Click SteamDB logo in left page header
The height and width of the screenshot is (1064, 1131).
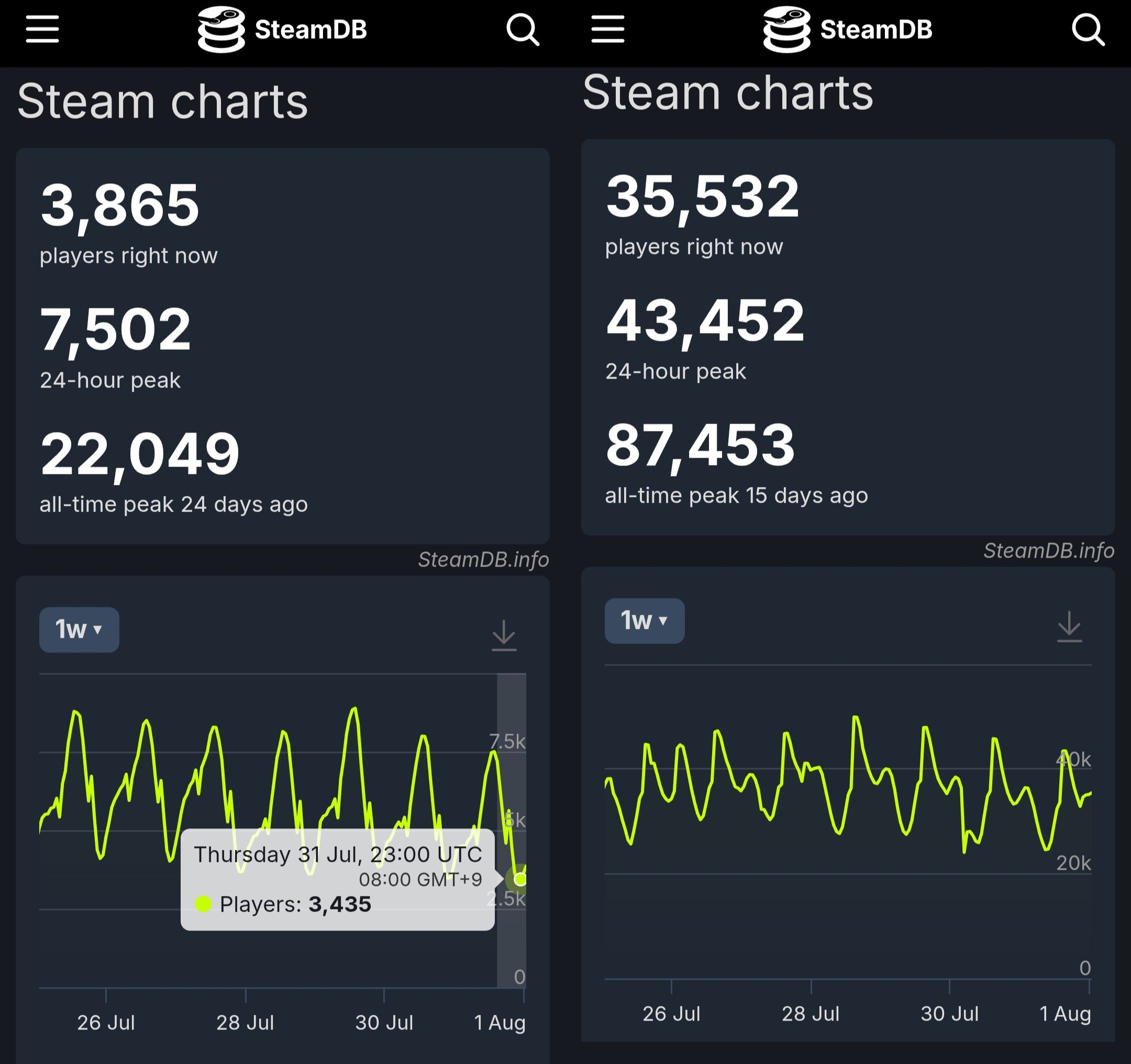tap(282, 30)
